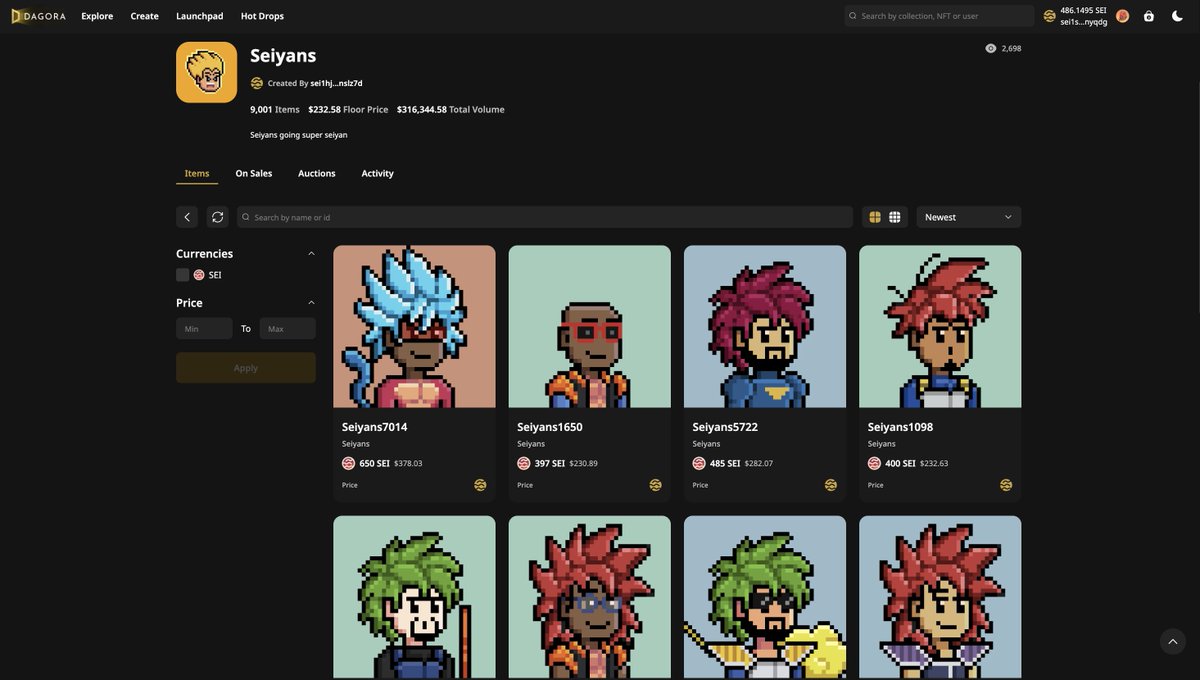1200x680 pixels.
Task: Open the Seiyans7014 image
Action: click(x=414, y=326)
